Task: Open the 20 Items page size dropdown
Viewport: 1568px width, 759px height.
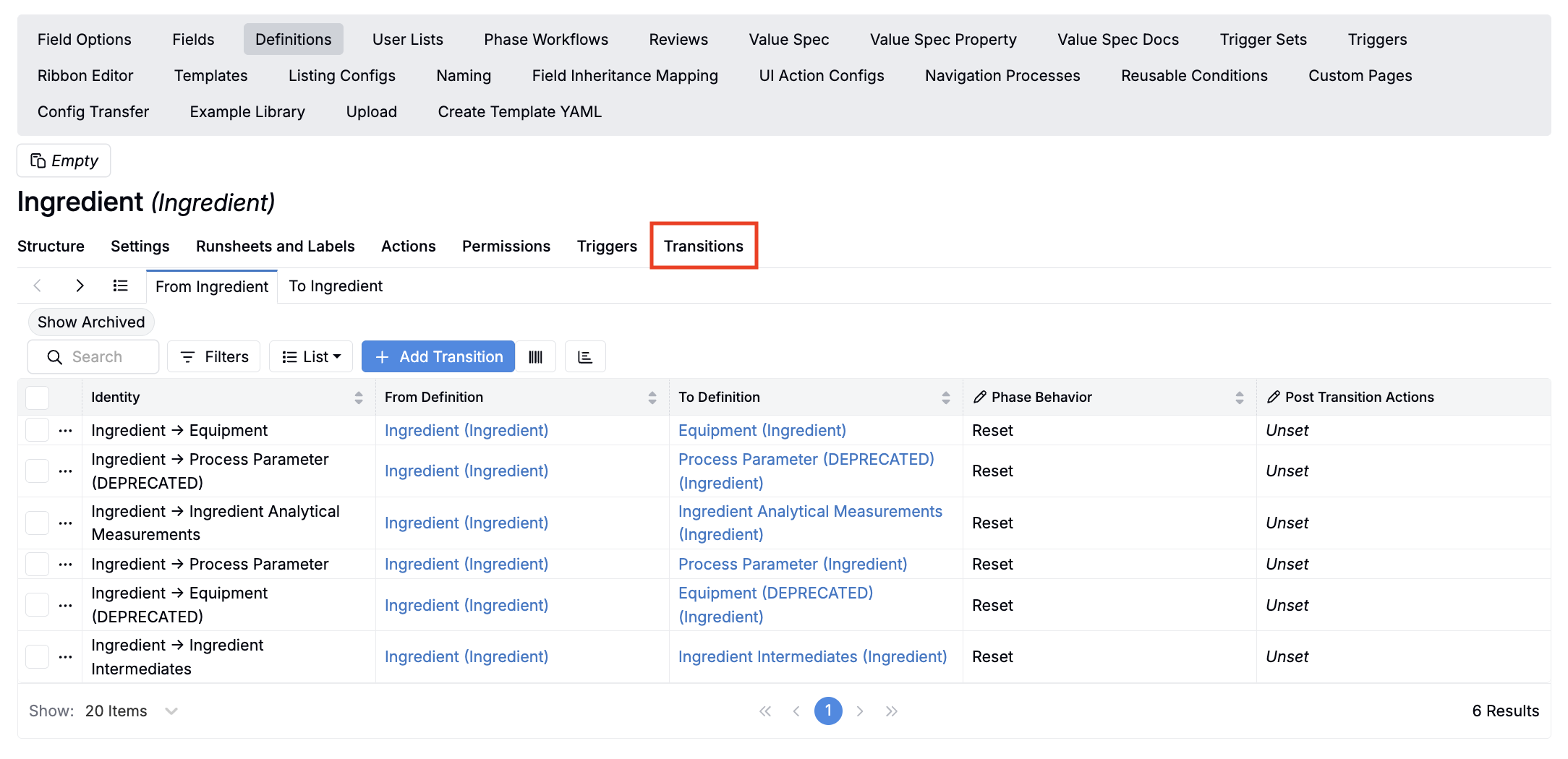Action: click(130, 711)
